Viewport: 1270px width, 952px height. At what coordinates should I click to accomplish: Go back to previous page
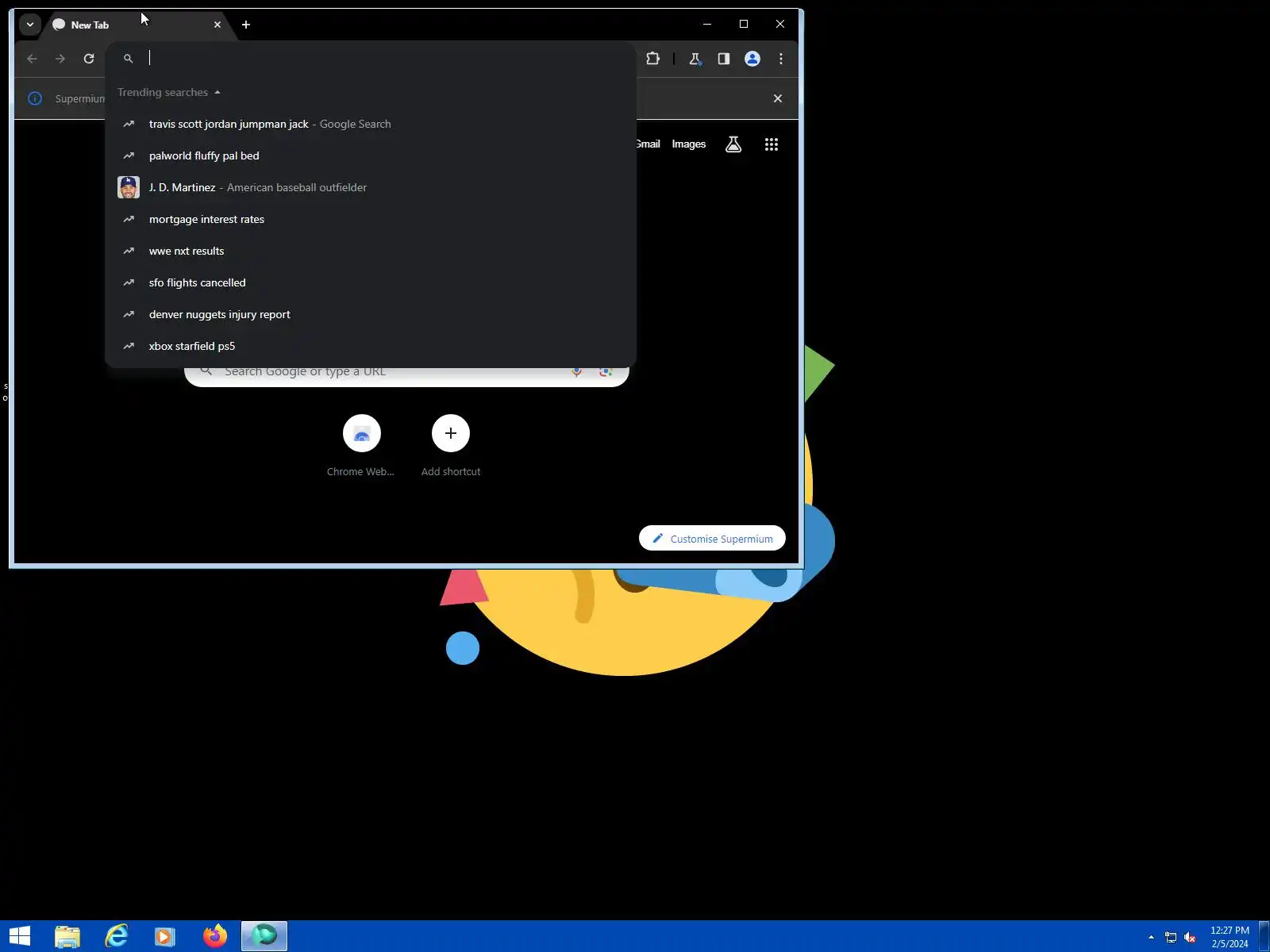pyautogui.click(x=32, y=59)
